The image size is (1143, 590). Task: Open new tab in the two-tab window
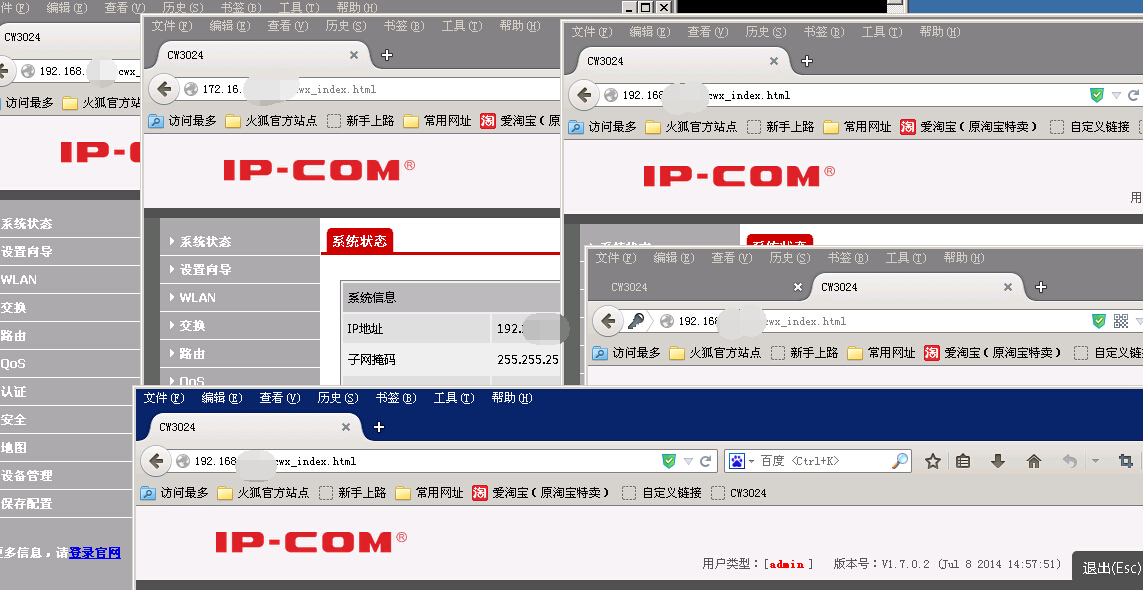[x=1041, y=287]
